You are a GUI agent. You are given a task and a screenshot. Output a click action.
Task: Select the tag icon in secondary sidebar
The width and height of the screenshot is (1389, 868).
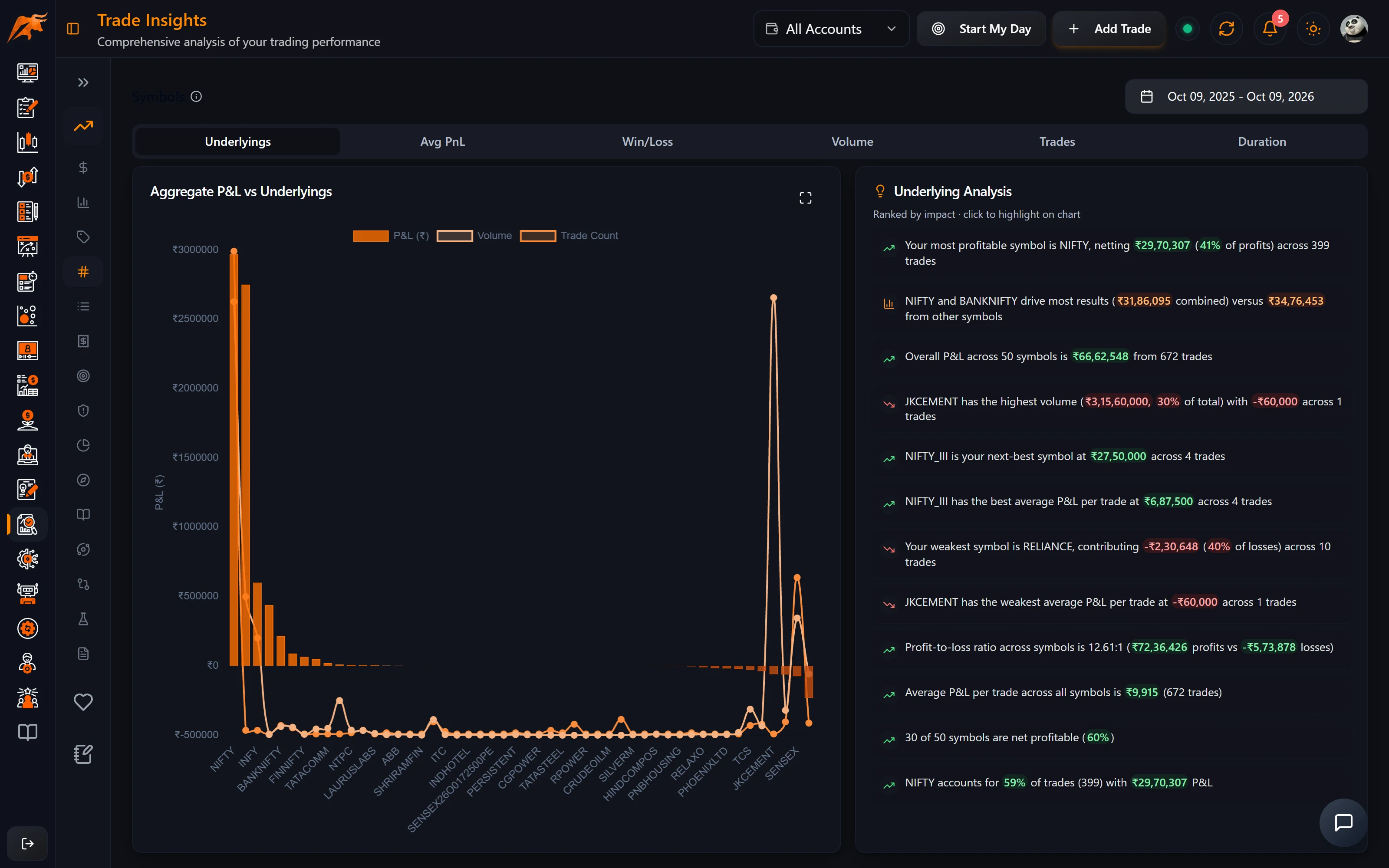pos(83,237)
